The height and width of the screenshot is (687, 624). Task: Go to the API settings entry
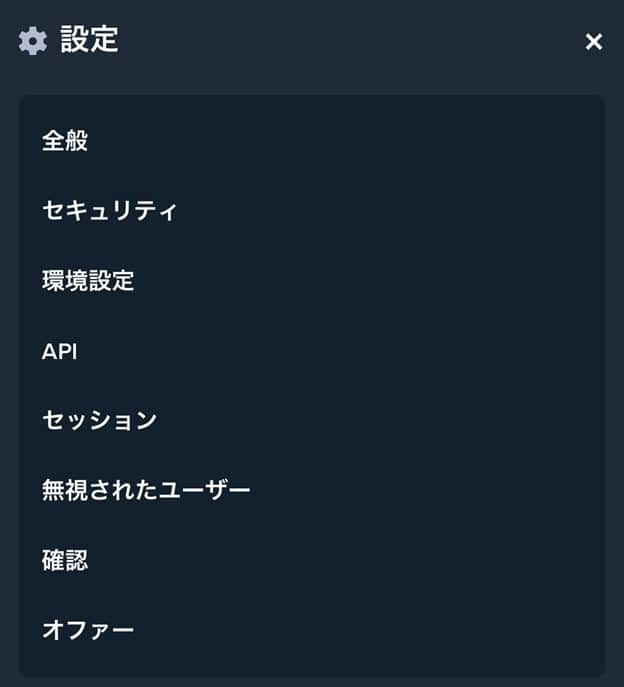(x=60, y=351)
